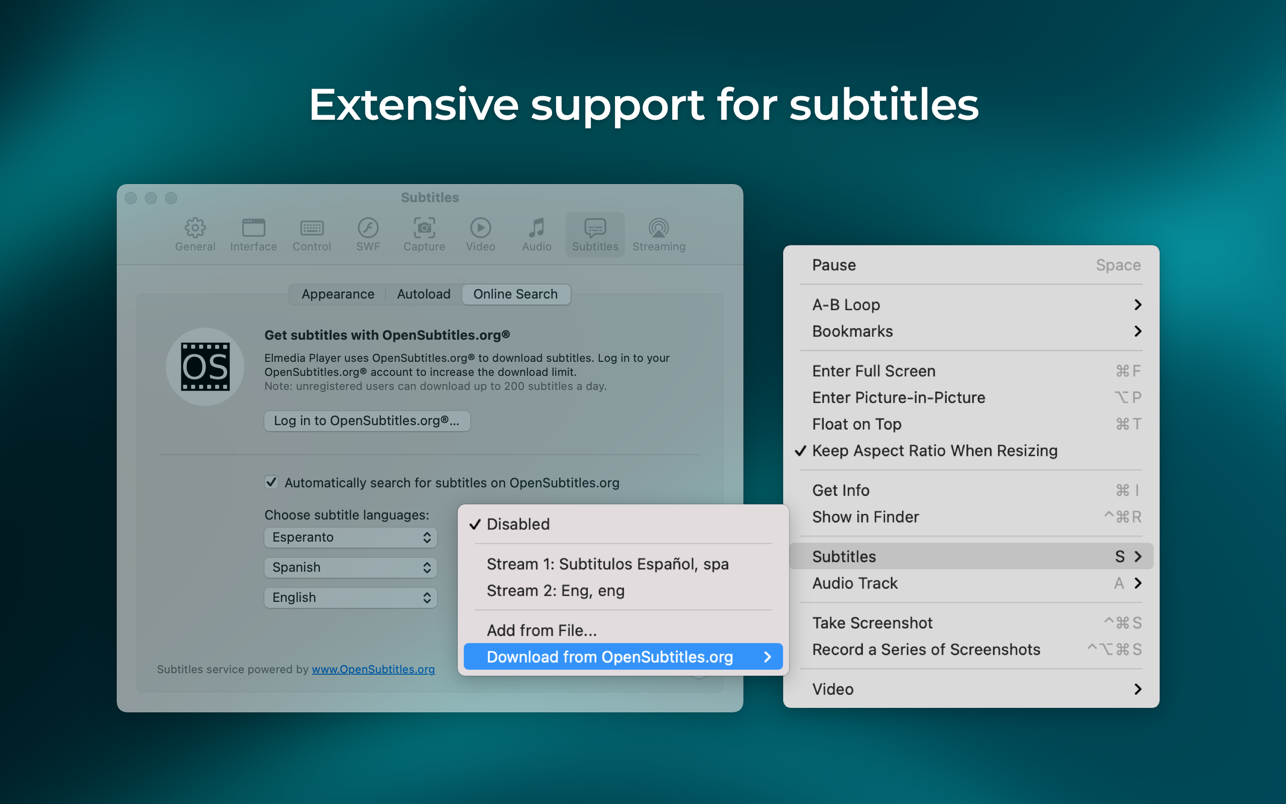Click Log in to OpenSubtitles.org button
Screen dimensions: 1286x804
pyautogui.click(x=367, y=421)
